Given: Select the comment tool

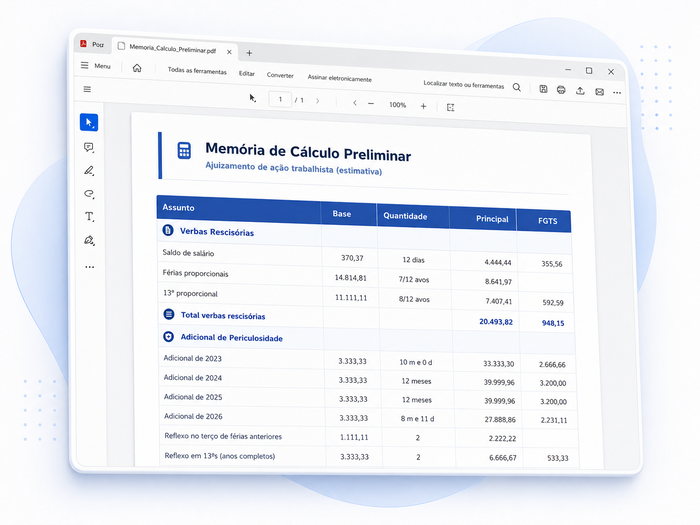Looking at the screenshot, I should coord(89,147).
